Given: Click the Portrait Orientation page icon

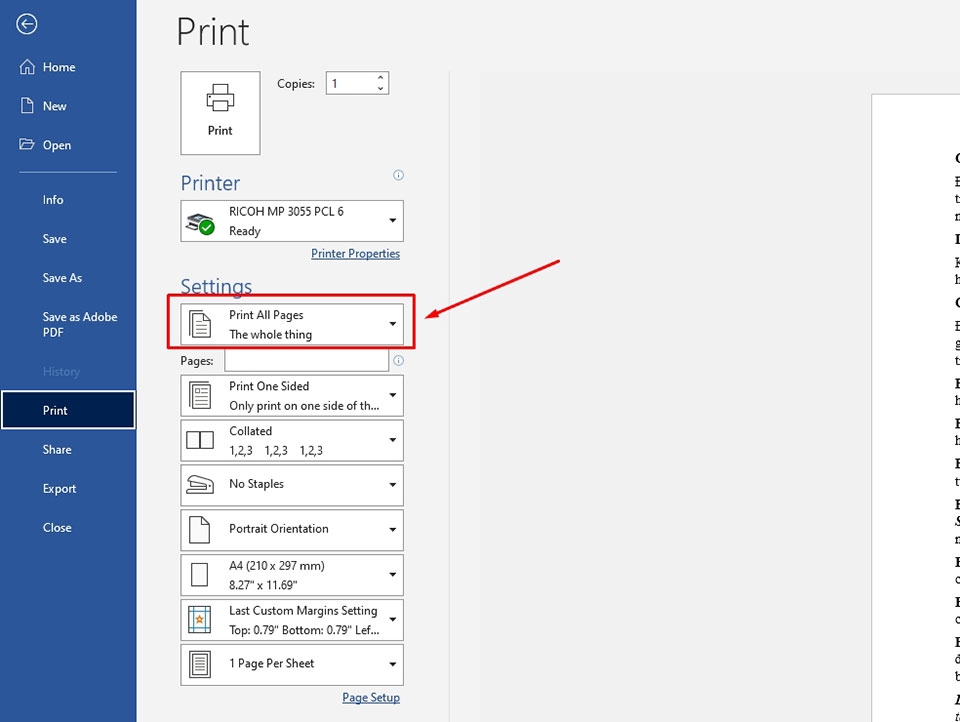Looking at the screenshot, I should tap(200, 529).
